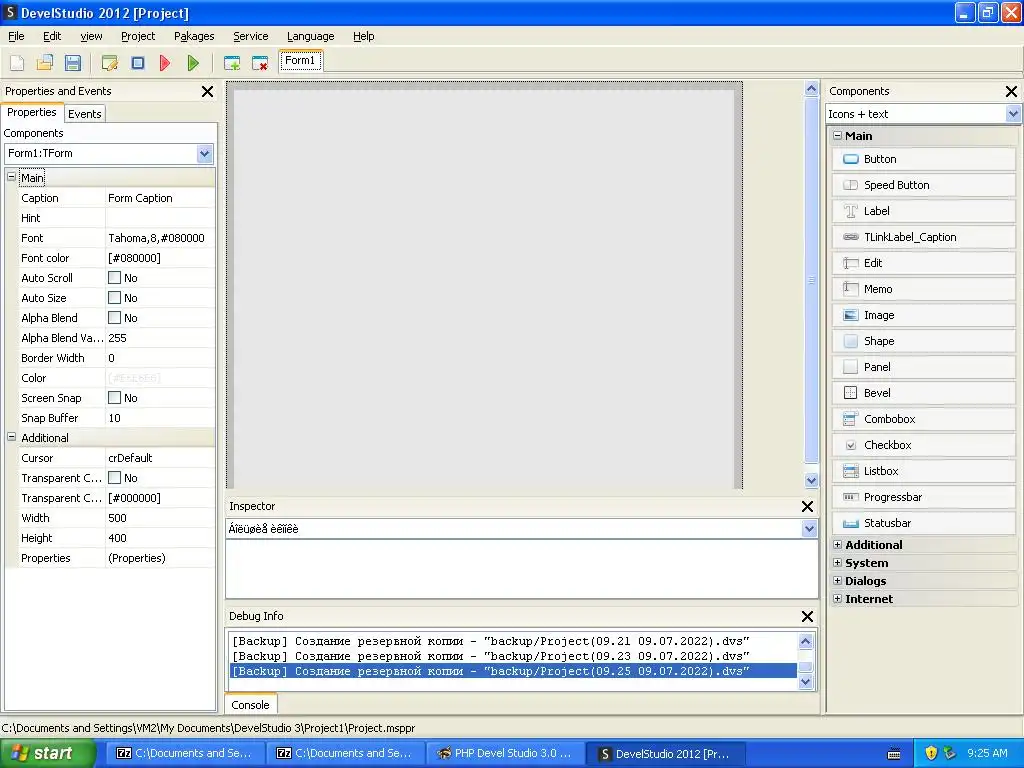Click the edit script toolbar icon
The image size is (1024, 768).
pyautogui.click(x=110, y=63)
